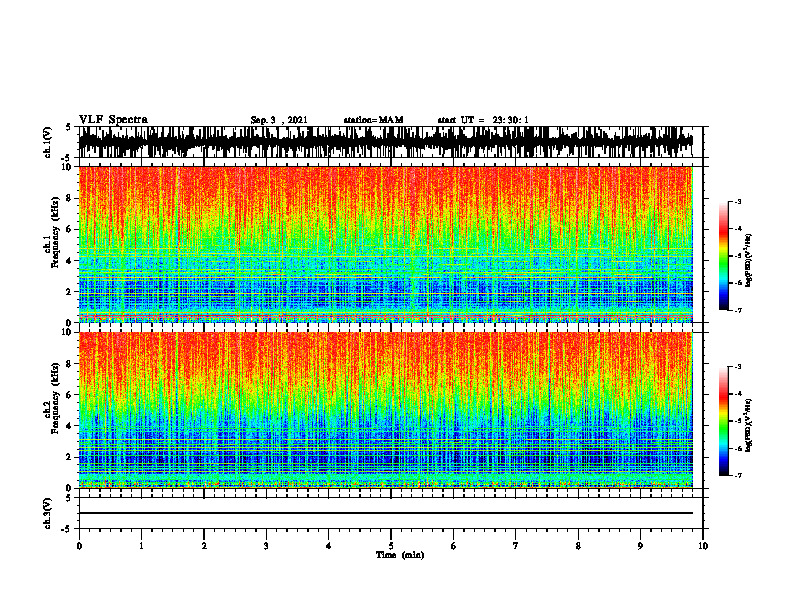Image resolution: width=792 pixels, height=612 pixels.
Task: Click the ch.1 colorbar log(PSD) unit label
Action: [749, 260]
